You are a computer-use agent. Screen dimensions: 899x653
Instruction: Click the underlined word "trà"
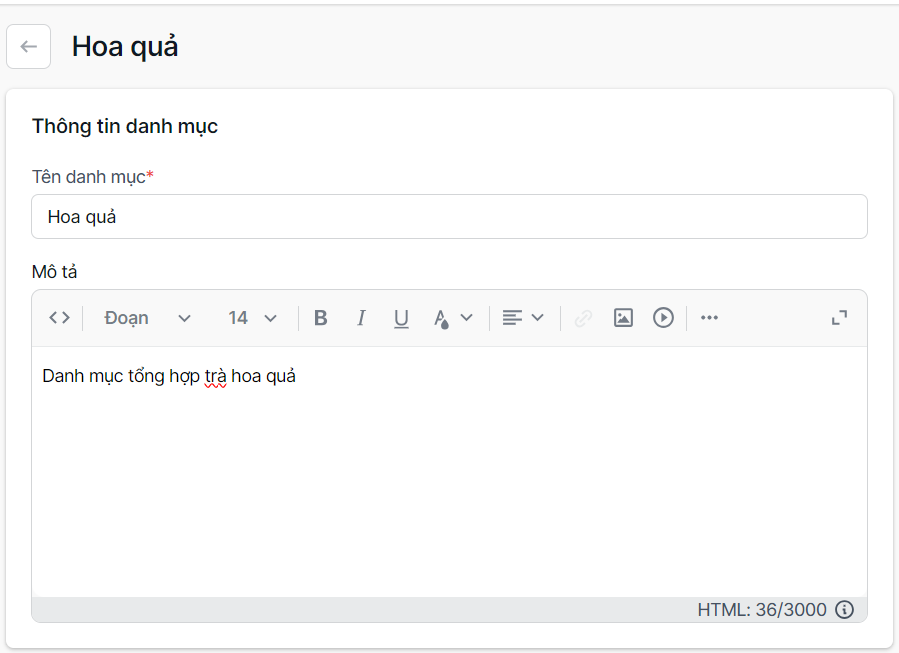[x=215, y=377]
